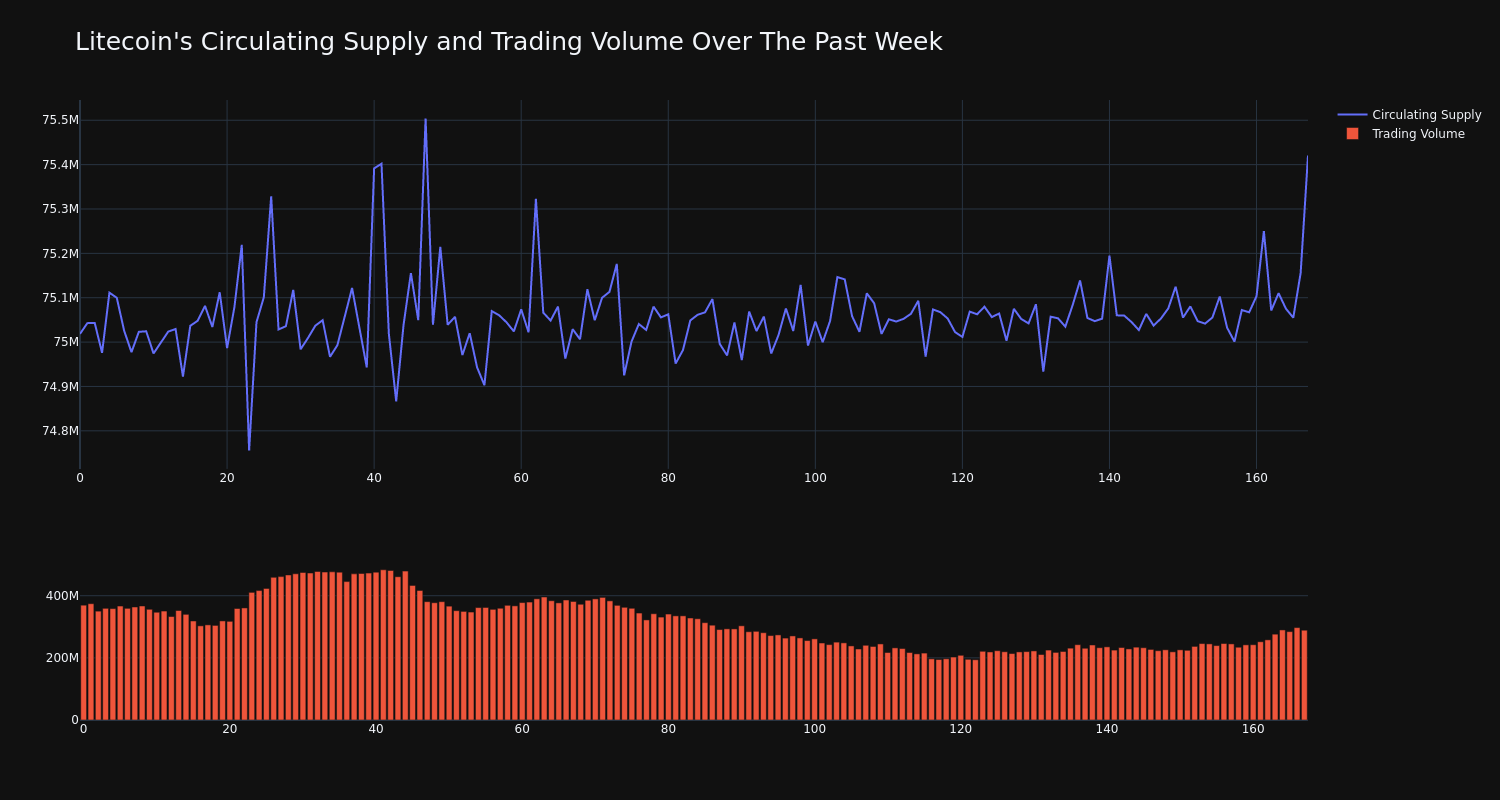
Task: Click the lowest supply dip below 74.8M
Action: (x=249, y=449)
